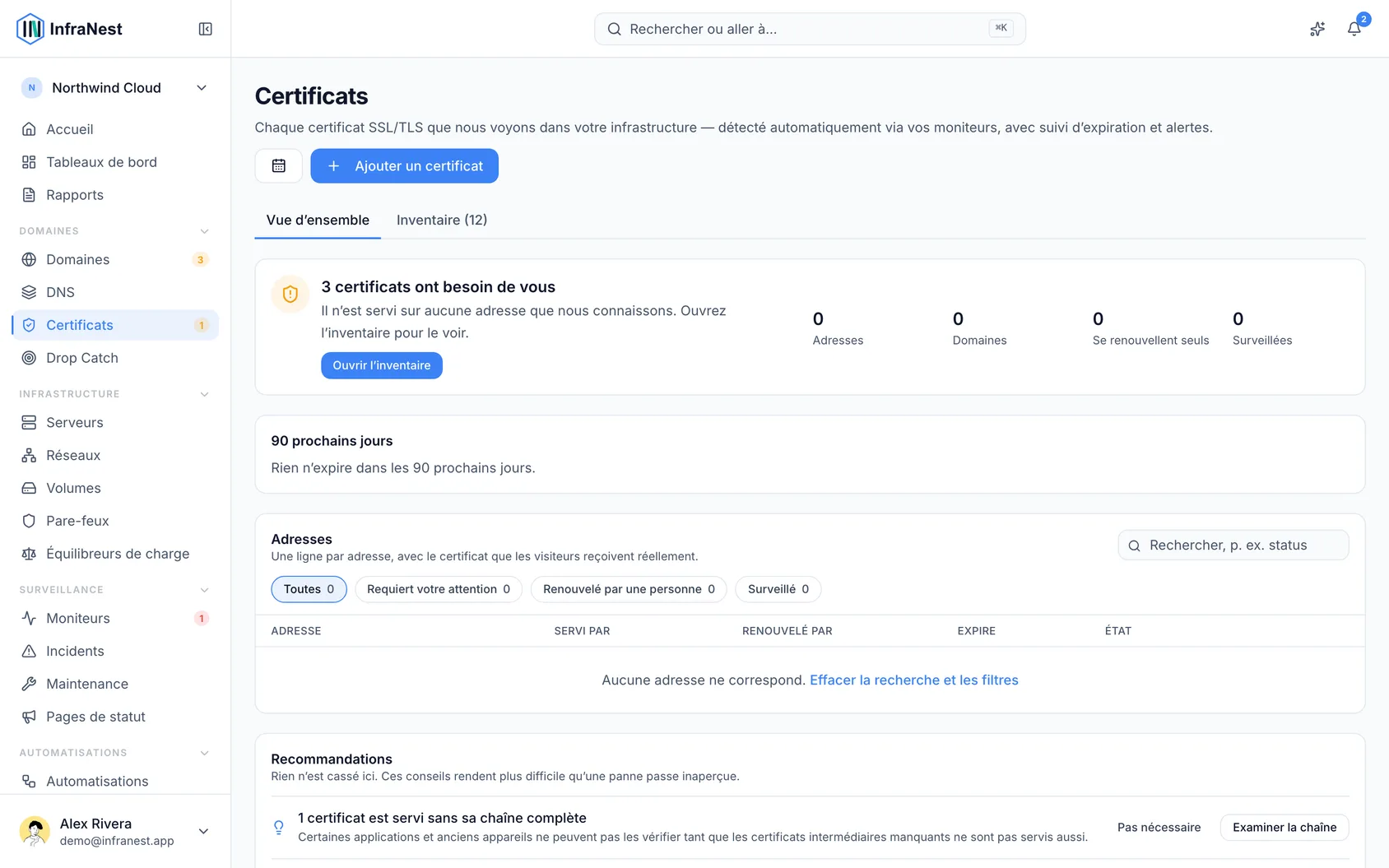Screen dimensions: 1389x868
Task: Open Moniteurs page
Action: [x=115, y=618]
